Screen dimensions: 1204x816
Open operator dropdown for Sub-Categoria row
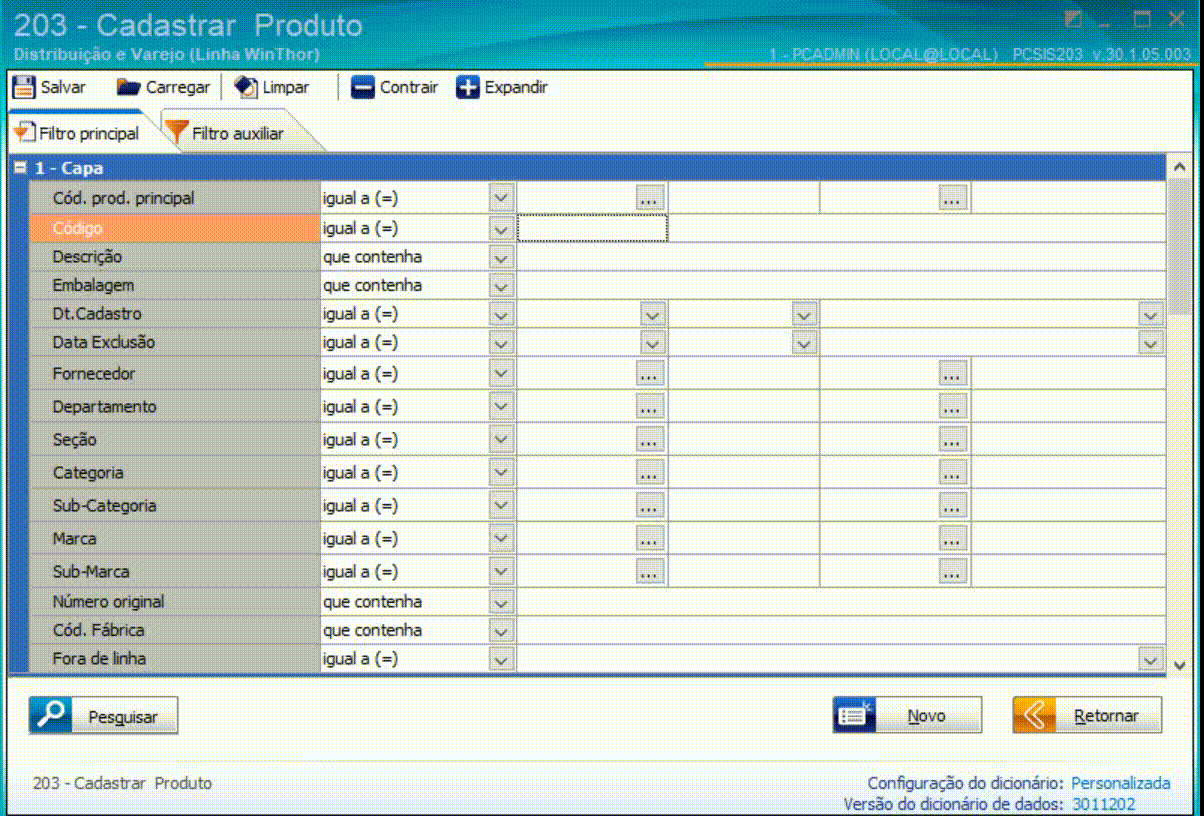(x=501, y=506)
